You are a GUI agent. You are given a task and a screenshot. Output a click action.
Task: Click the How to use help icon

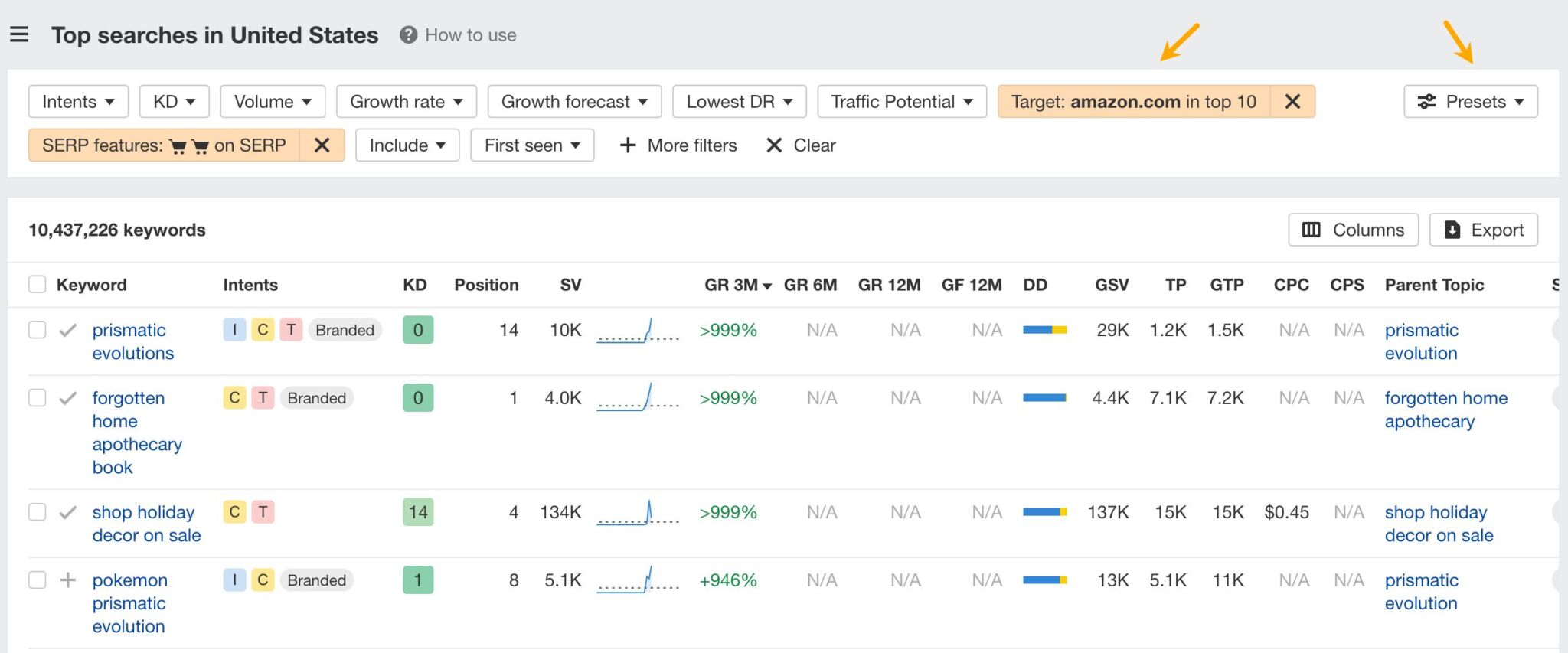click(408, 35)
